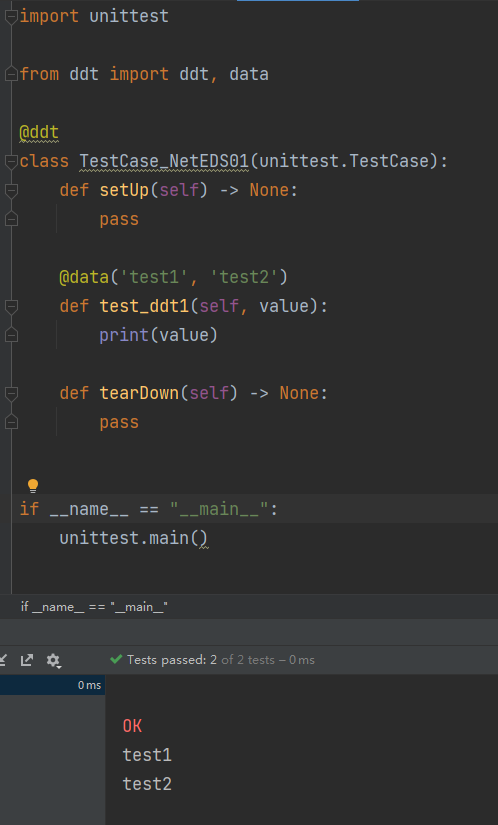This screenshot has width=498, height=825.
Task: Click the 'test2' string argument
Action: tap(244, 277)
